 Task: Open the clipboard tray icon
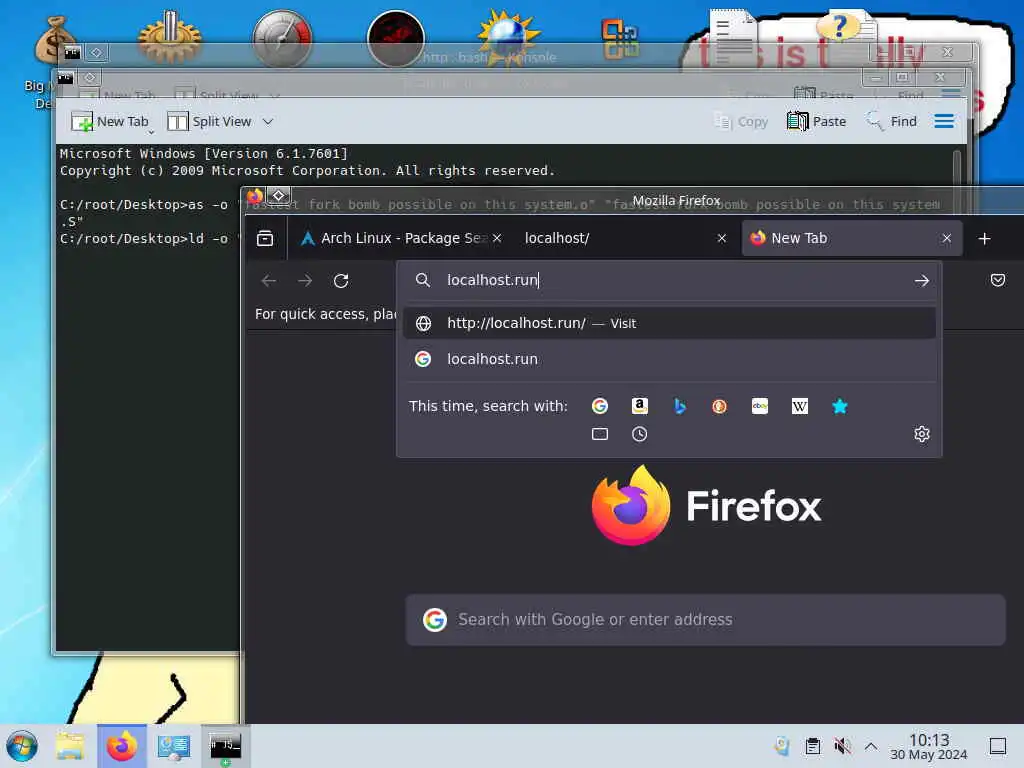coord(812,746)
